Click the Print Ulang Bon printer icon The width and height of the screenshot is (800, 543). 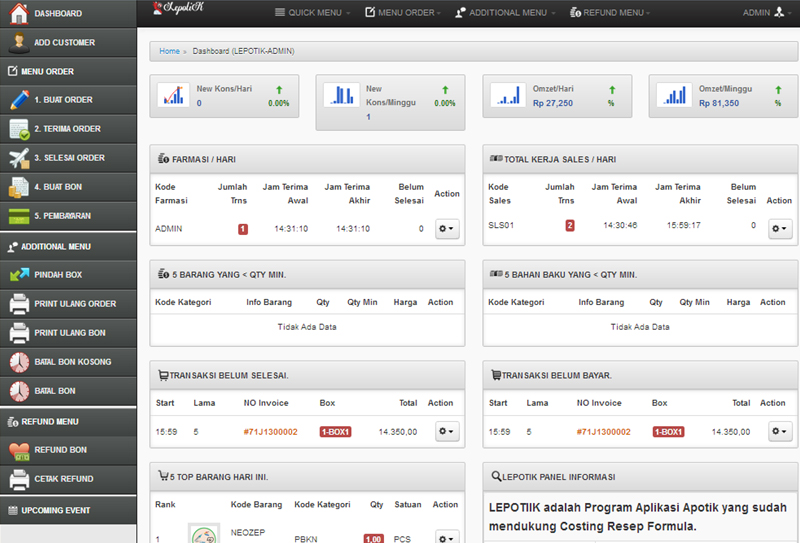(x=19, y=333)
